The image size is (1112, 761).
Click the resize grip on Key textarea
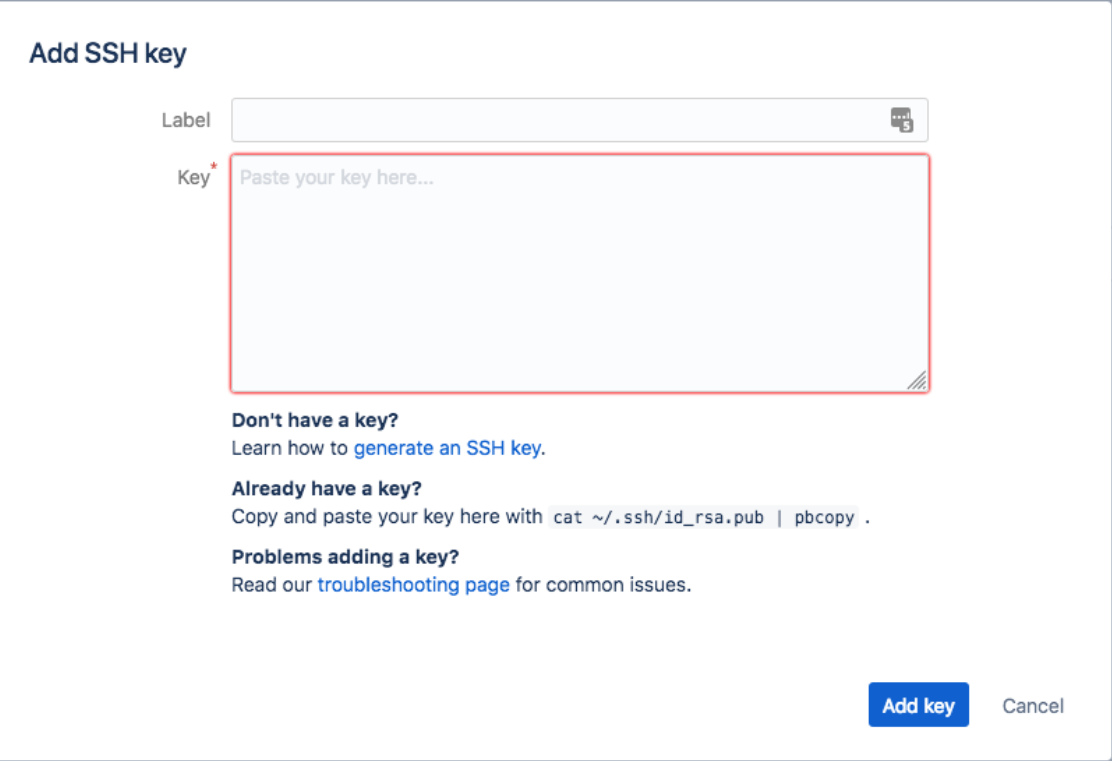pyautogui.click(x=916, y=381)
